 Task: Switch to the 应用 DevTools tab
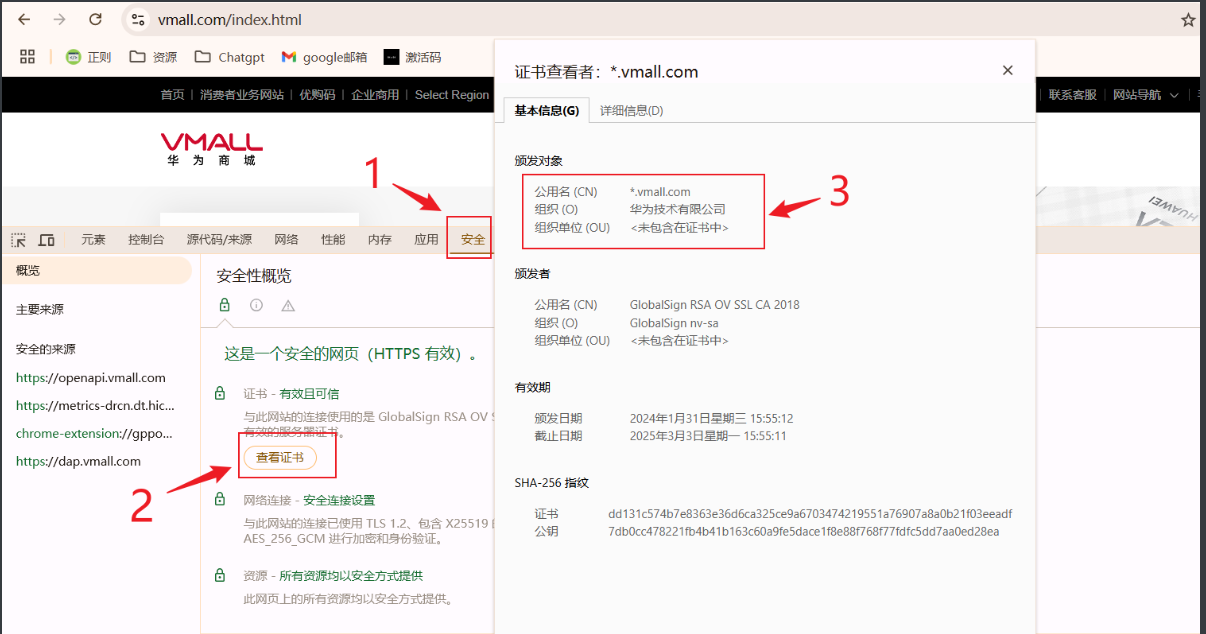426,240
